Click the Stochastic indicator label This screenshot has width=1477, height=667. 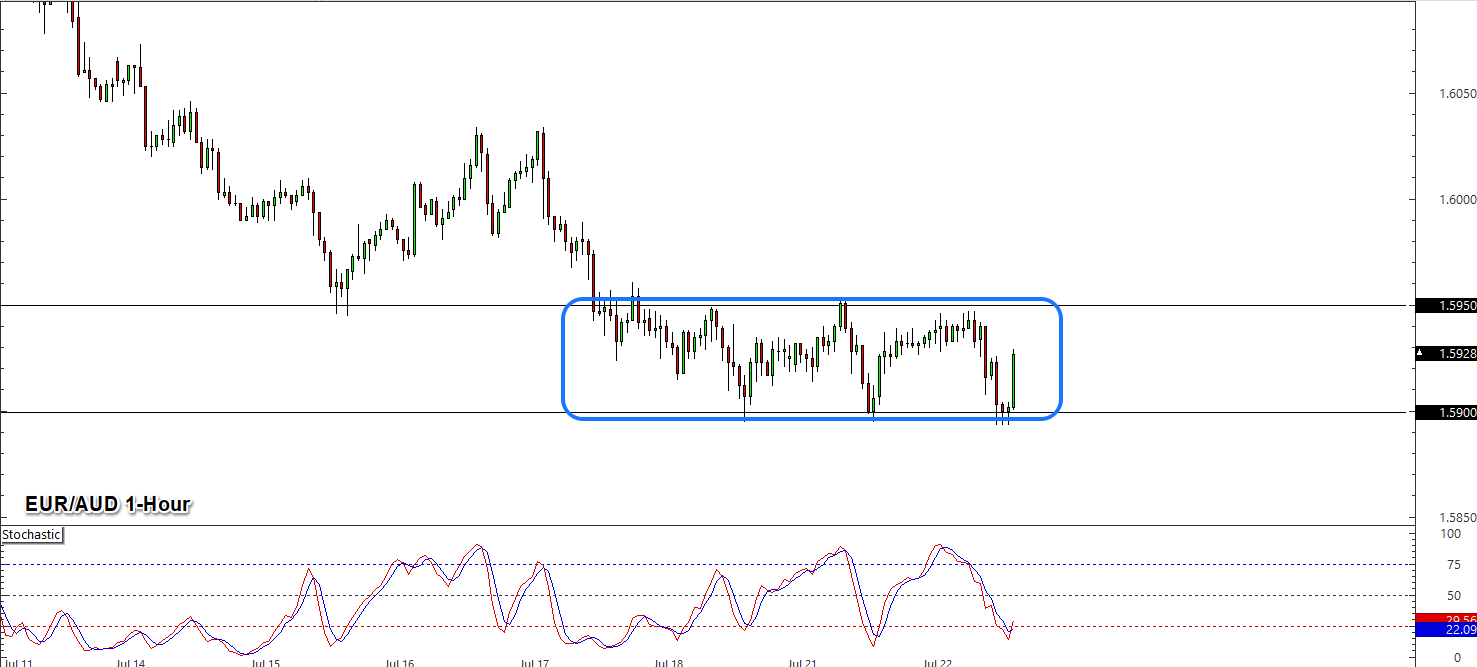pyautogui.click(x=31, y=535)
